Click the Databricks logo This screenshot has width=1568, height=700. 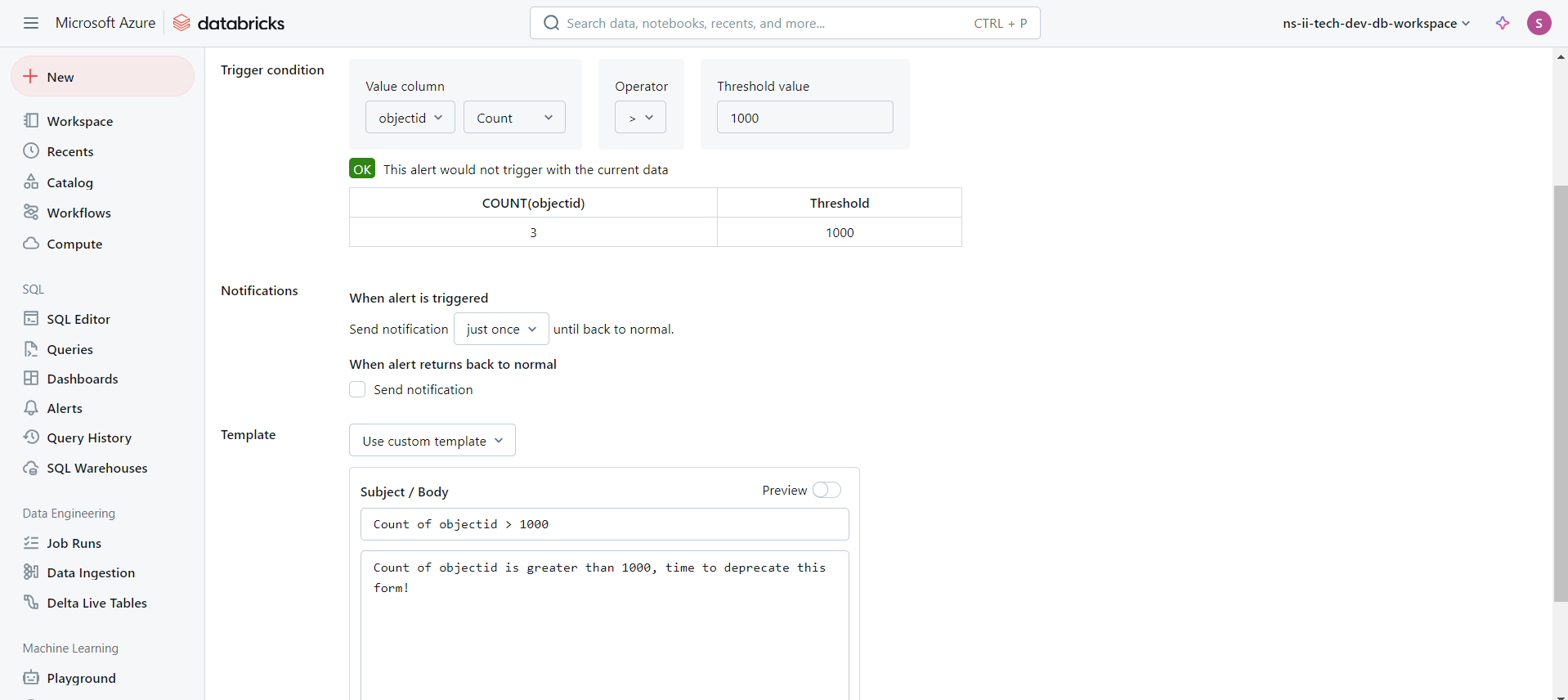point(229,23)
